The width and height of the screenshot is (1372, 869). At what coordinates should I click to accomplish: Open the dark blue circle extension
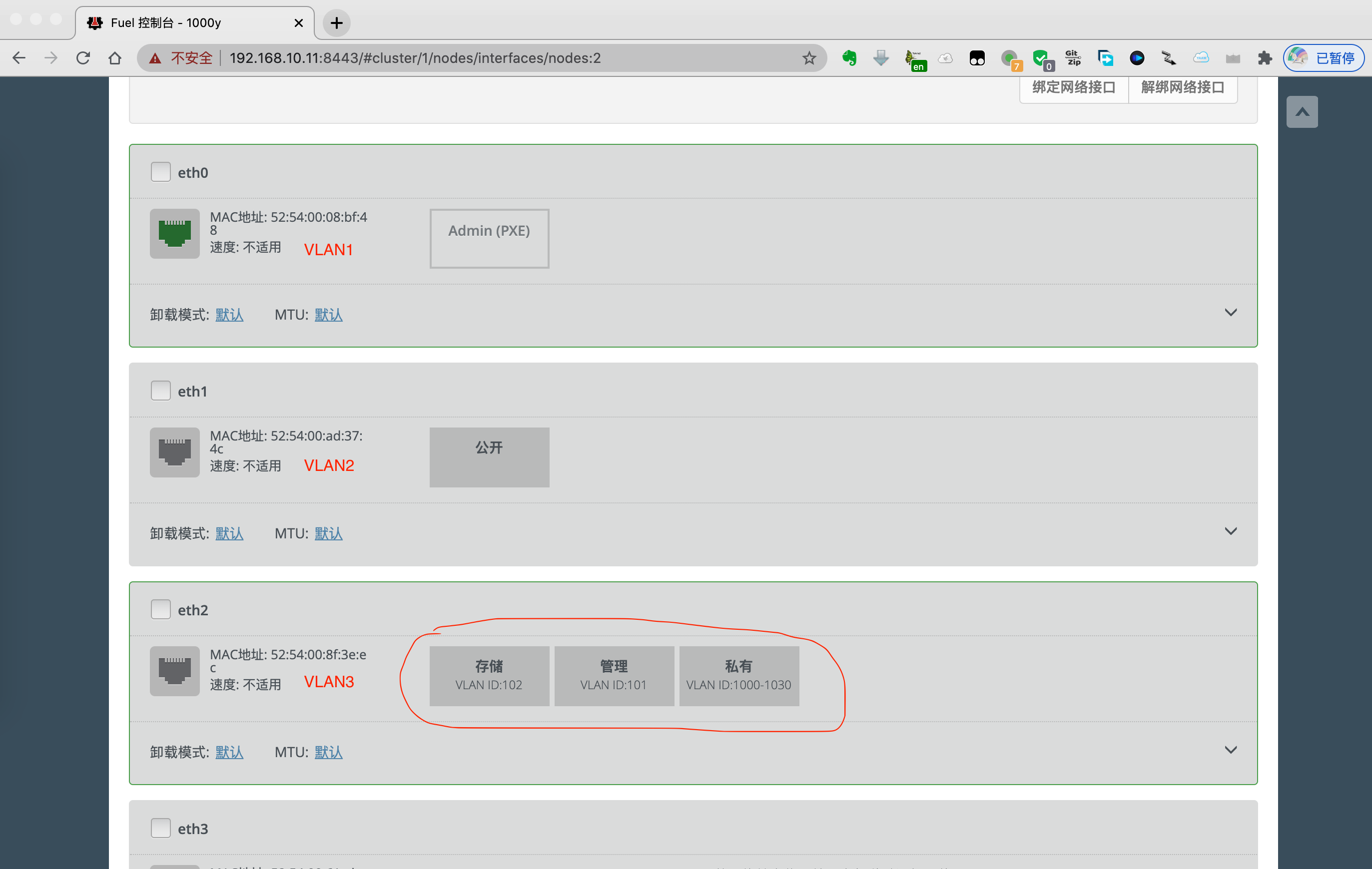pos(1137,58)
